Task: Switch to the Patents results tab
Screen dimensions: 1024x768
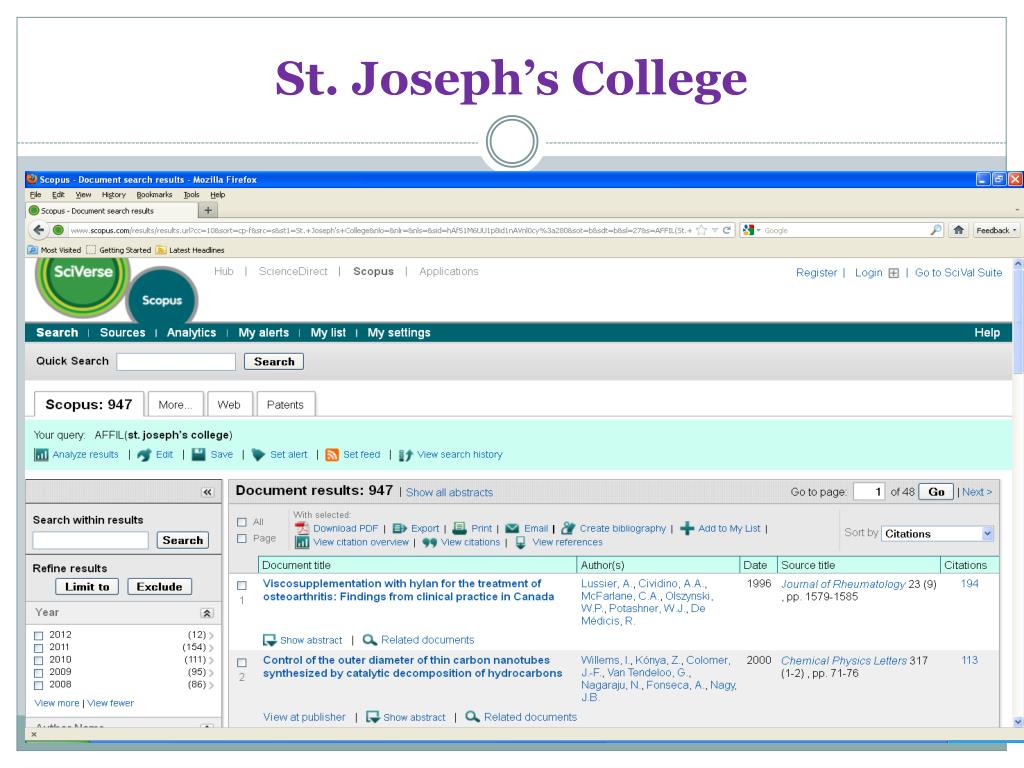Action: pyautogui.click(x=285, y=404)
